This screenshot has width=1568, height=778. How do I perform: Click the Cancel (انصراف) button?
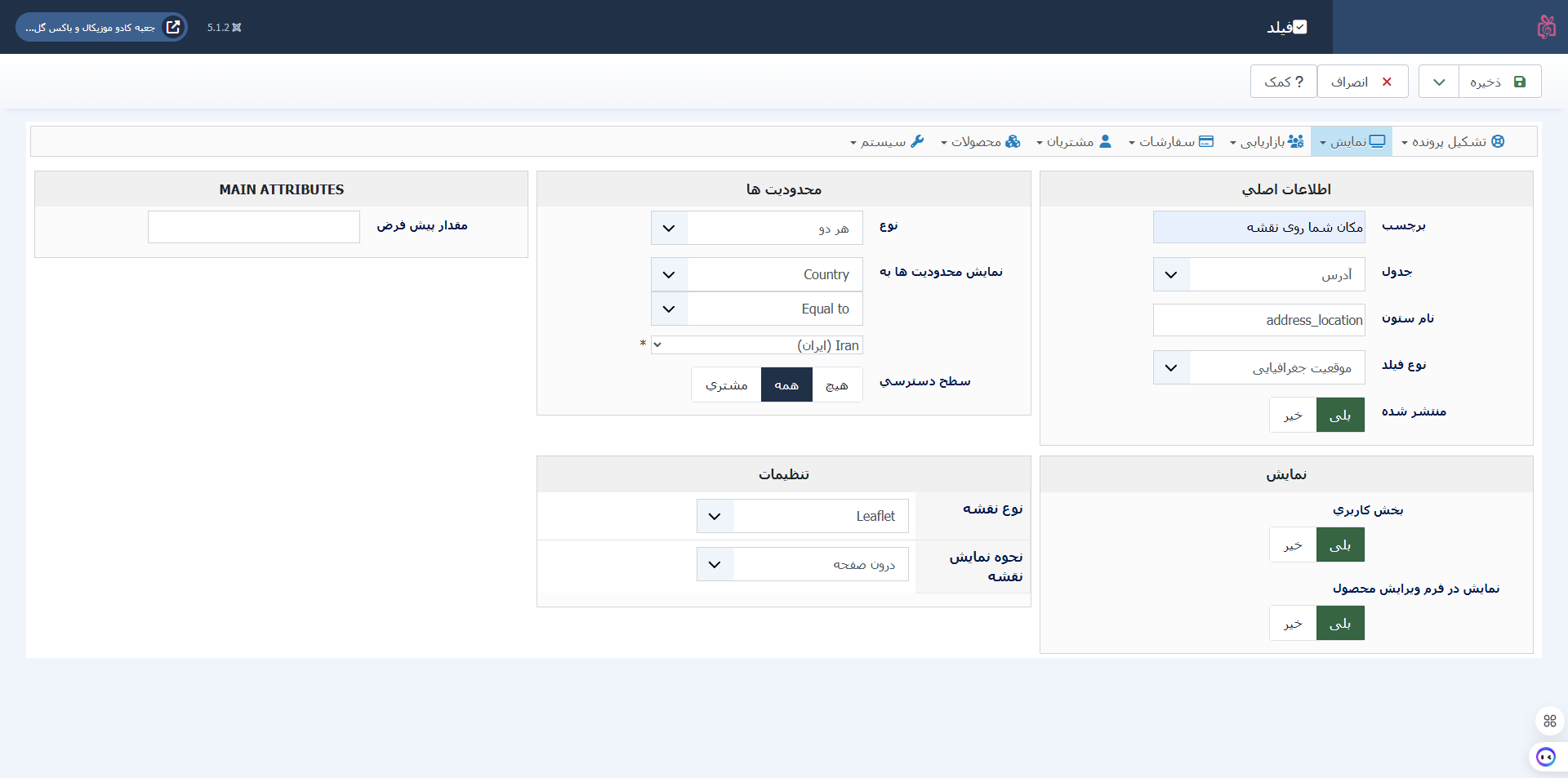(1362, 82)
